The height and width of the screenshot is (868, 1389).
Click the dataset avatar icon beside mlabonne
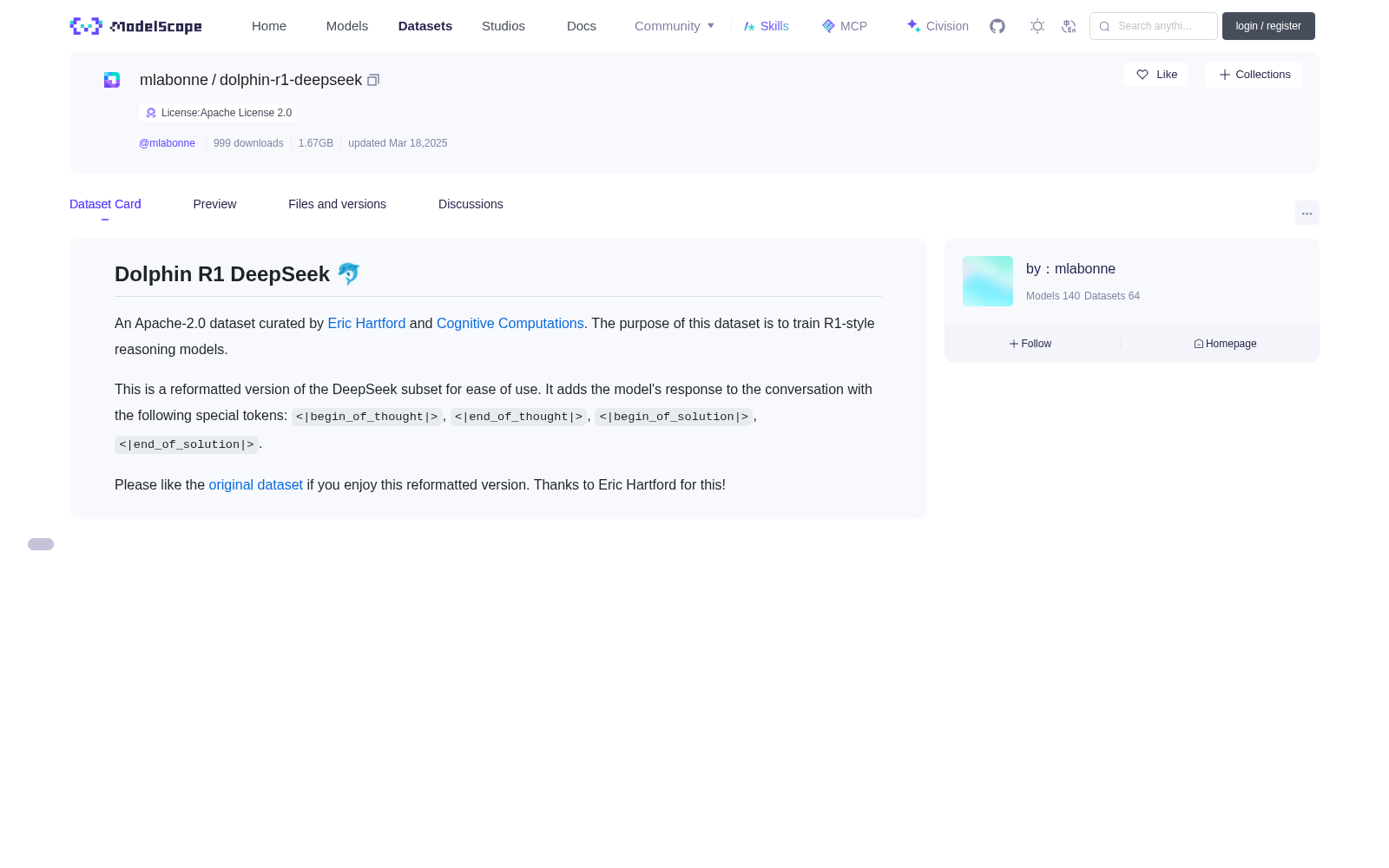click(112, 80)
